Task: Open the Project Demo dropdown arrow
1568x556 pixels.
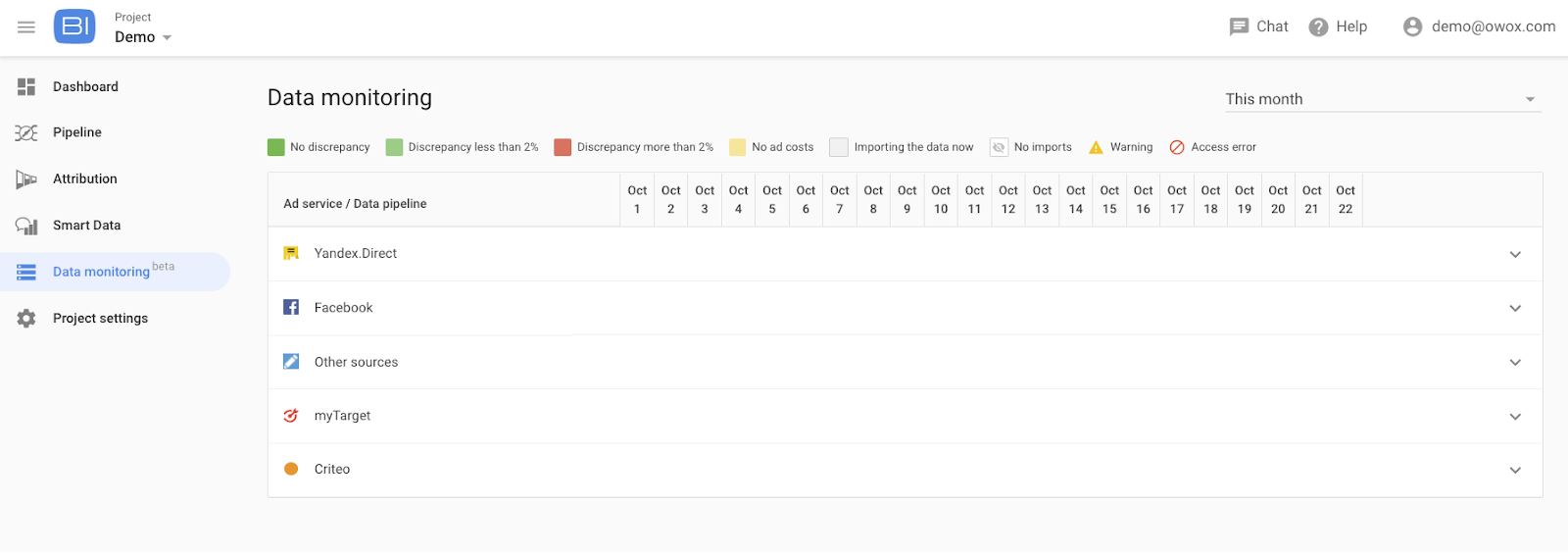Action: [167, 38]
